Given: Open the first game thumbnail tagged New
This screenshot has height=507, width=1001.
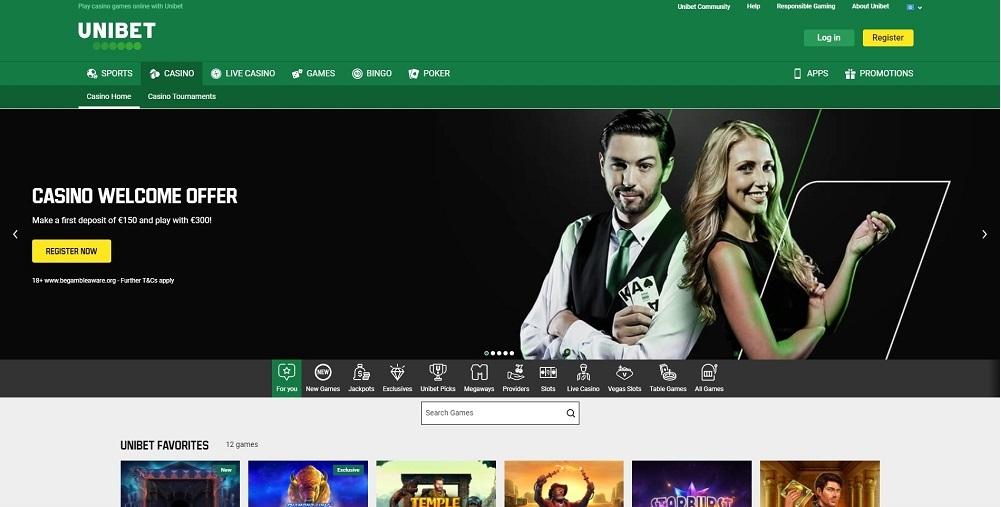Looking at the screenshot, I should tap(180, 484).
